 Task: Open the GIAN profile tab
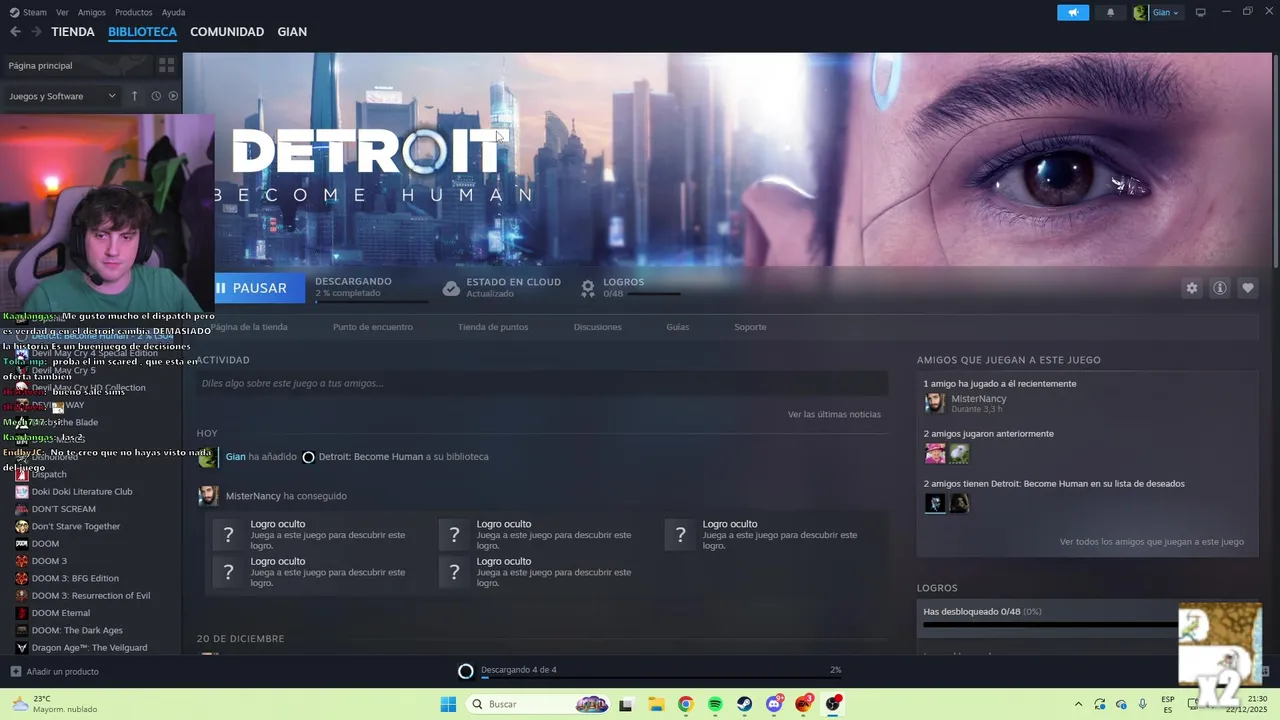pyautogui.click(x=292, y=32)
